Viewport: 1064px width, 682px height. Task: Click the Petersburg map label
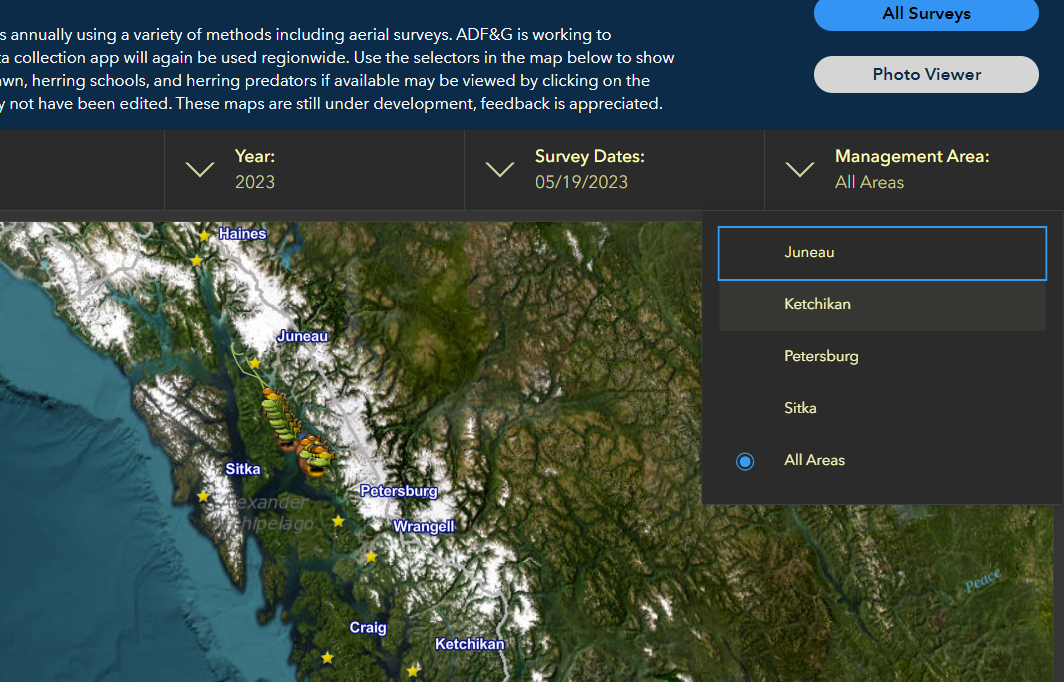pos(399,491)
